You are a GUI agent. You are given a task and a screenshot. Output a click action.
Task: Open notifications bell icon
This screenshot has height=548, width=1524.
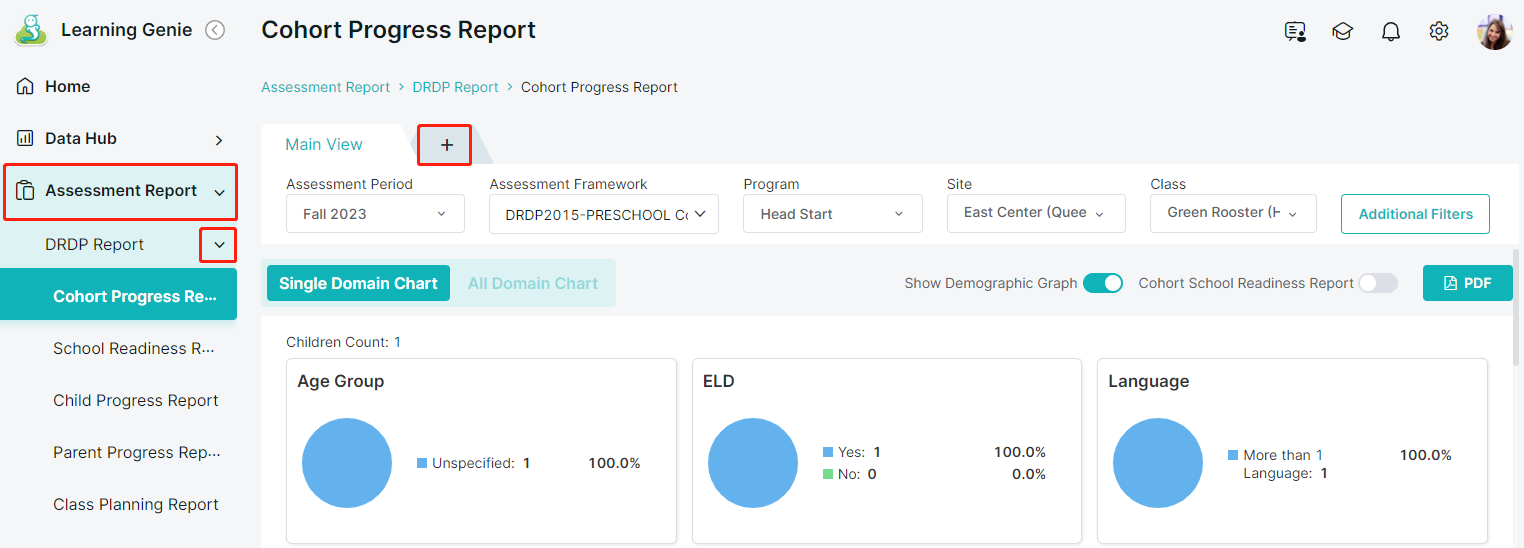(x=1390, y=32)
